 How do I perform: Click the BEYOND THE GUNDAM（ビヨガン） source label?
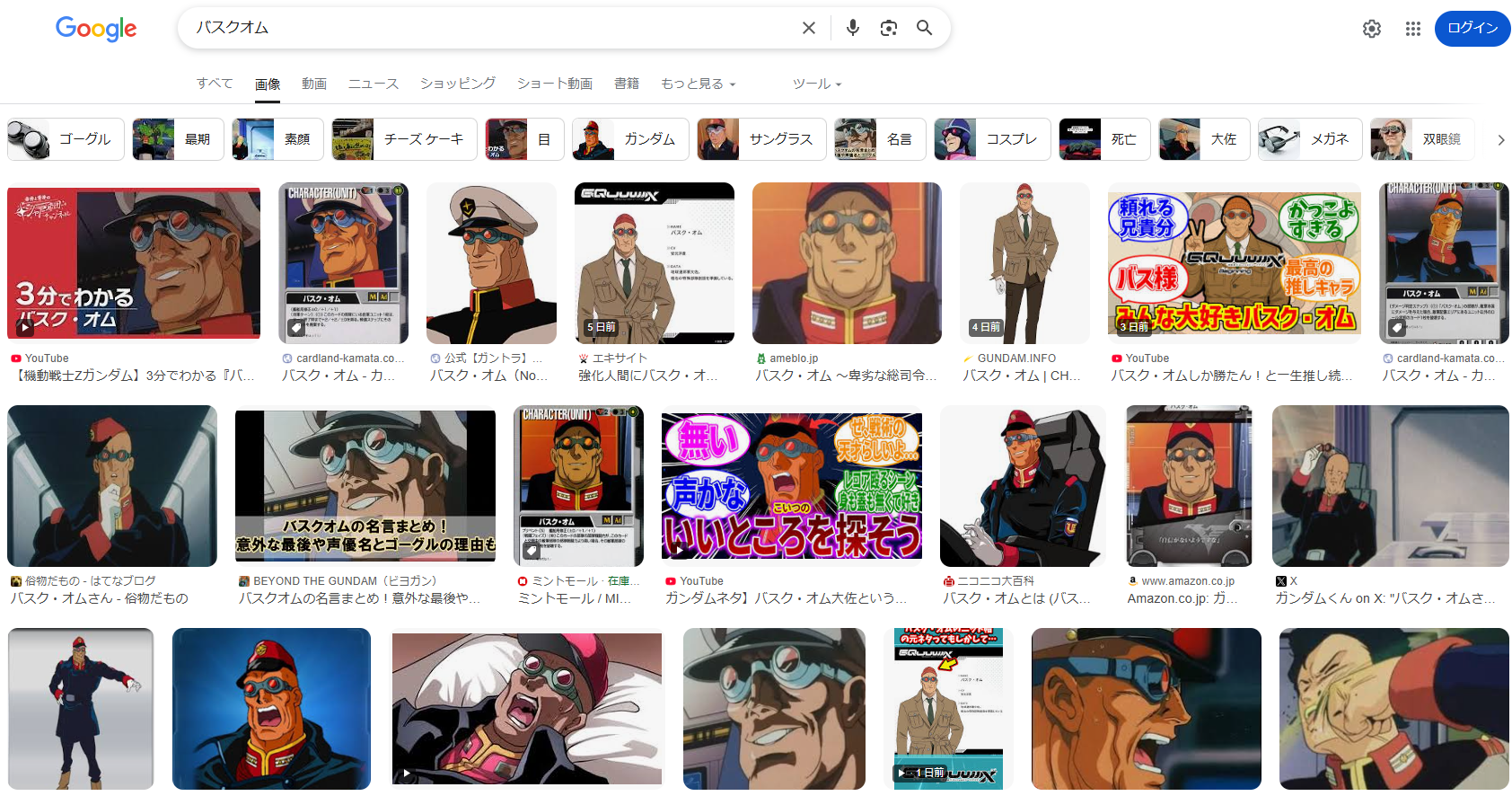click(345, 581)
